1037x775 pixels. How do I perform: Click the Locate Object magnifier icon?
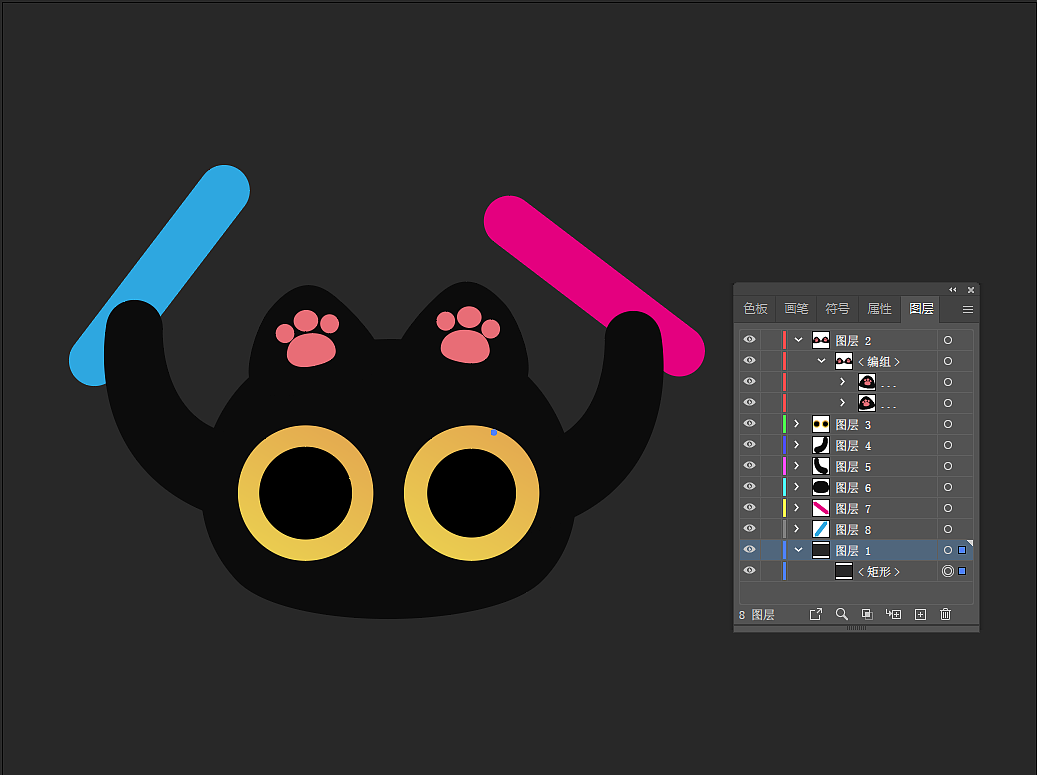[841, 614]
